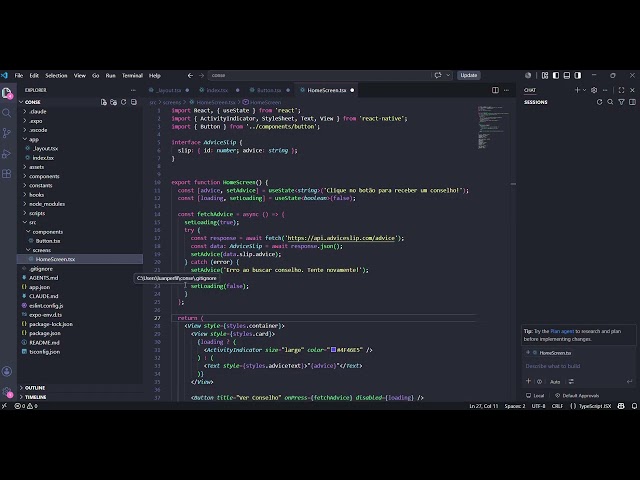Viewport: 640px width, 480px height.
Task: Open chat tools configuration icon
Action: (x=571, y=382)
